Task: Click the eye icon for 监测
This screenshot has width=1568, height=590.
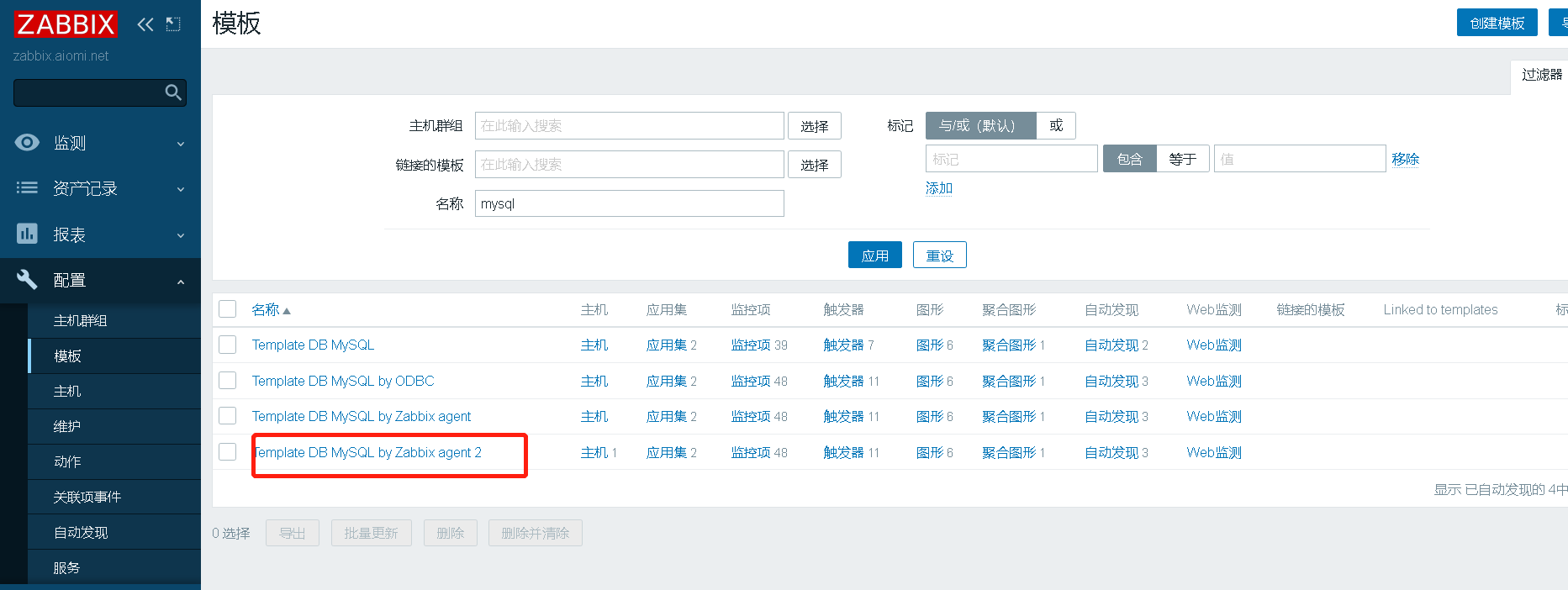Action: [27, 142]
